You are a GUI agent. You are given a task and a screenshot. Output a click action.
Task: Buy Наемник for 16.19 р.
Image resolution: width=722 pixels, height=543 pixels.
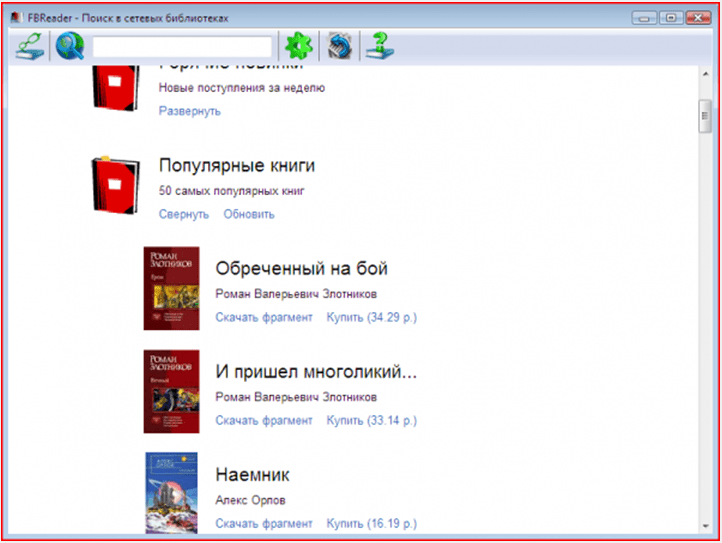pos(371,524)
